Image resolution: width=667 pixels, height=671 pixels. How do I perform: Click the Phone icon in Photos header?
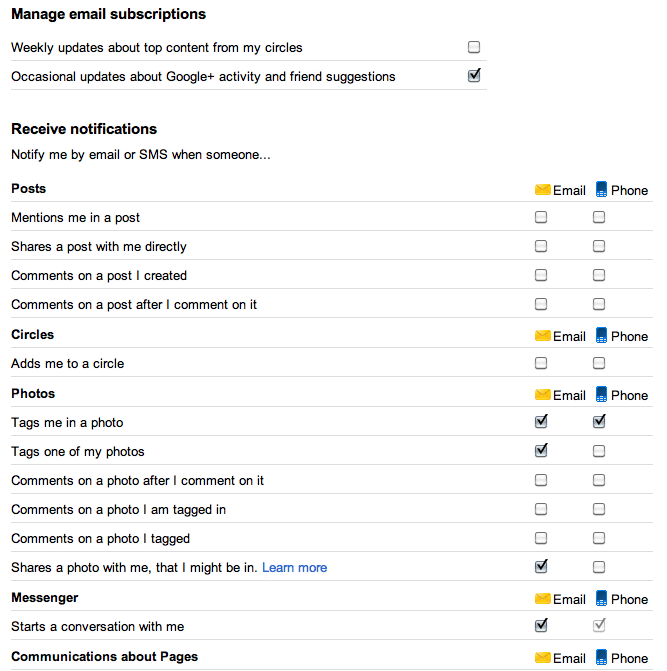[601, 394]
